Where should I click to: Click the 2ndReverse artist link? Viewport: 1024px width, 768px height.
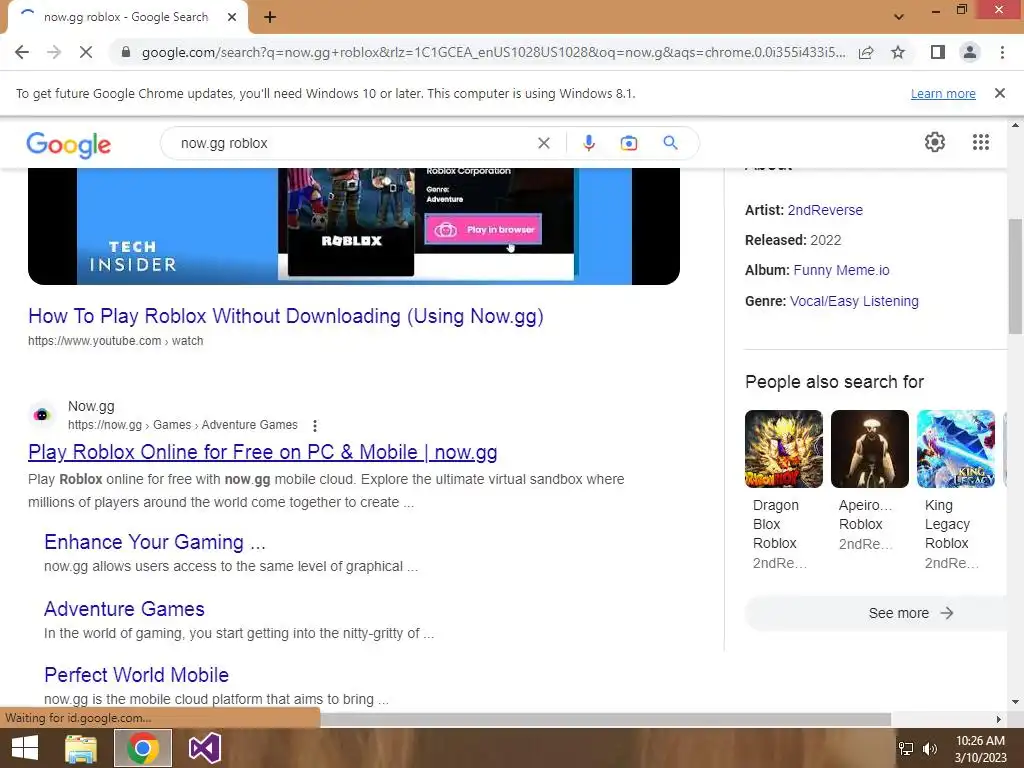[x=825, y=210]
